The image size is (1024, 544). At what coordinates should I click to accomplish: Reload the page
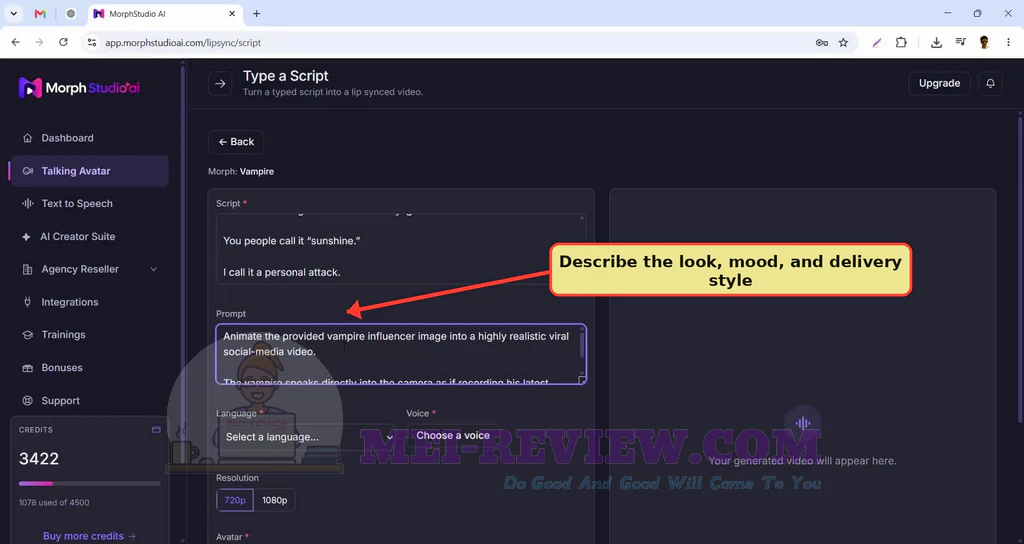[63, 42]
